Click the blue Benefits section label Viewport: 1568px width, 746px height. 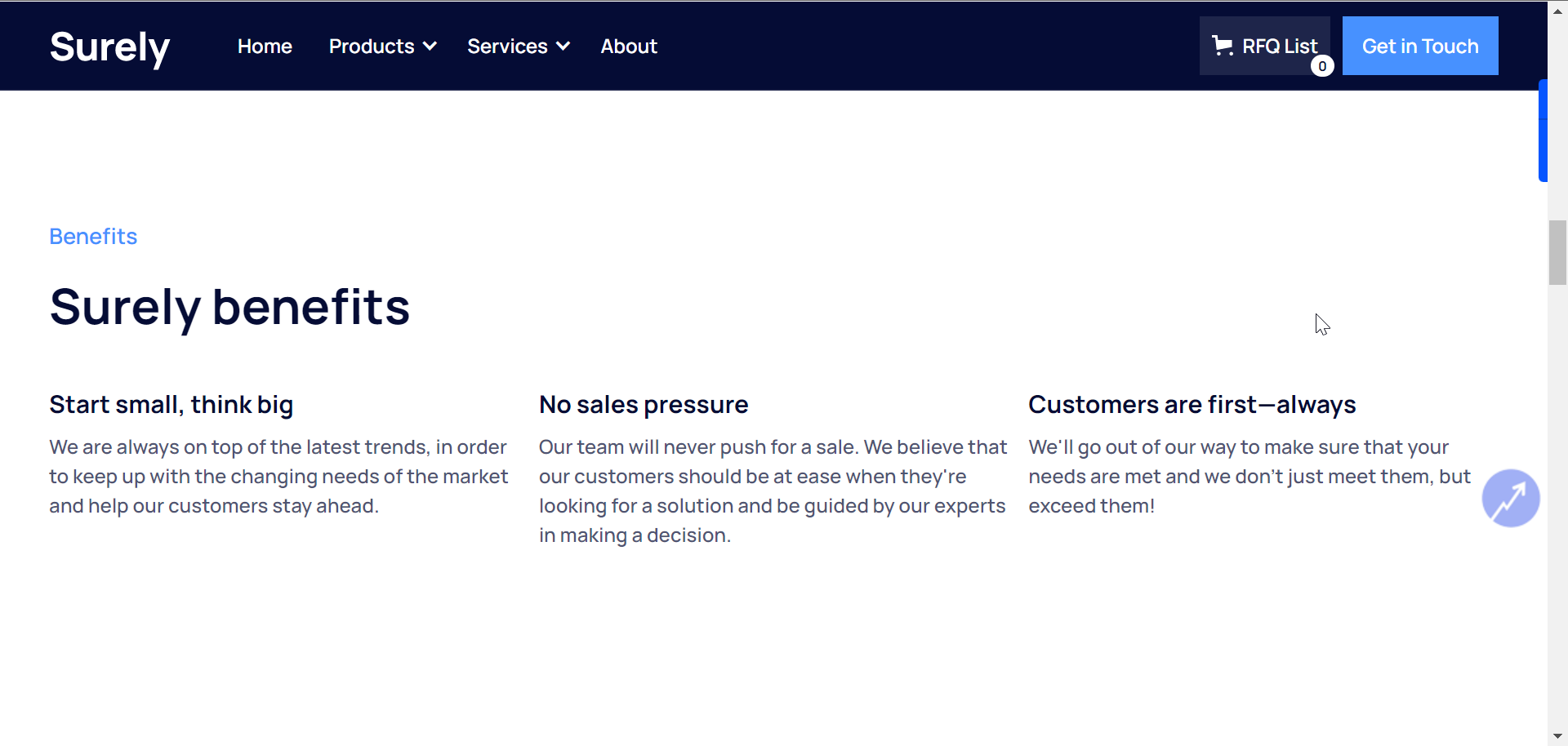point(93,237)
